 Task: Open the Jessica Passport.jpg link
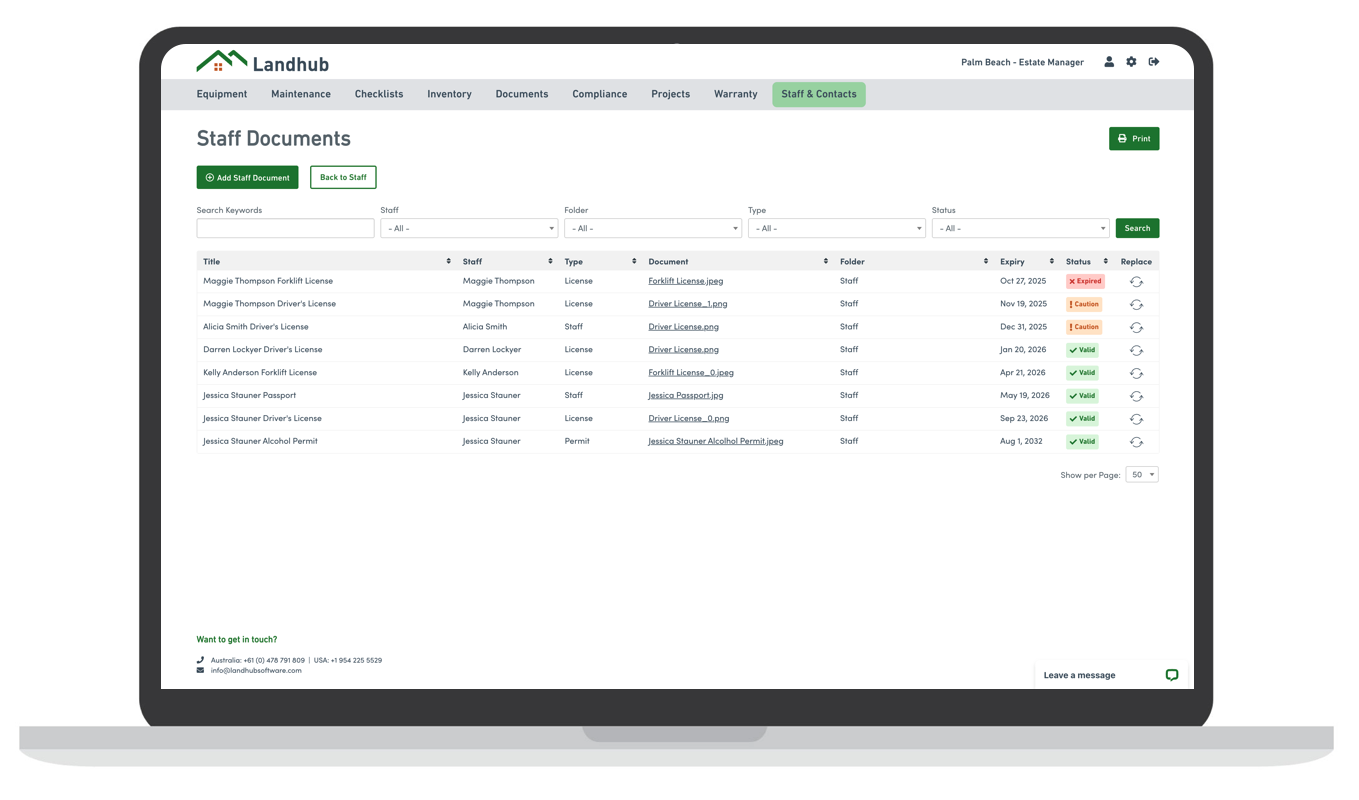(x=685, y=396)
